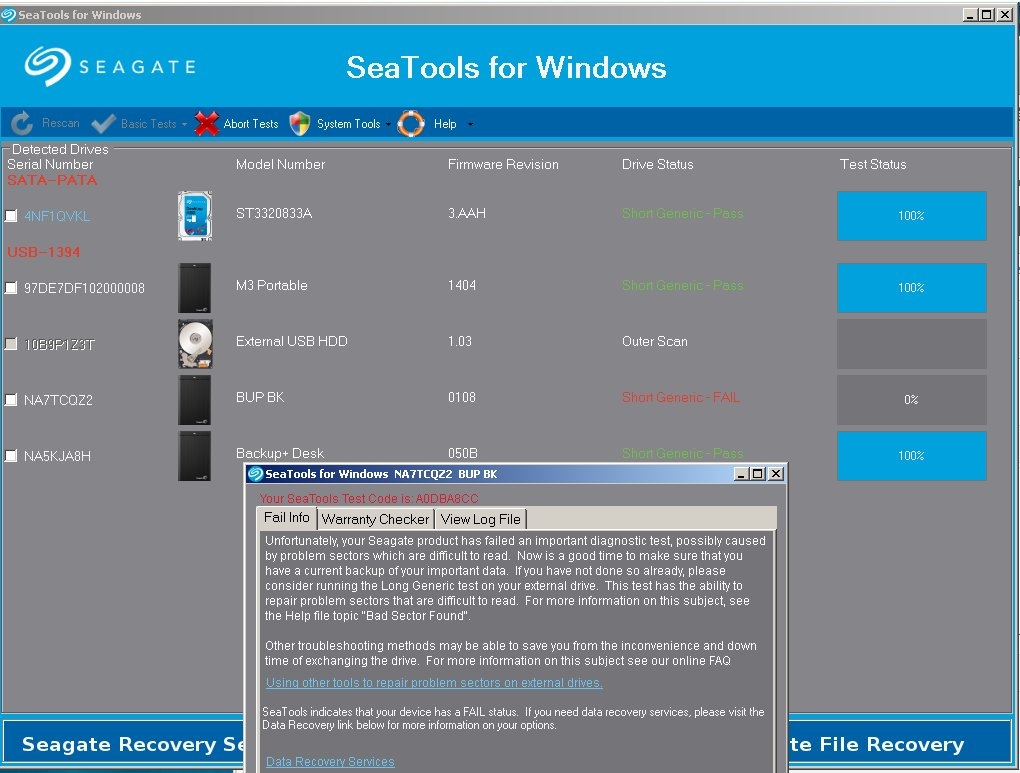1020x773 pixels.
Task: Click the 100% progress bar for M3 Portable
Action: (x=911, y=288)
